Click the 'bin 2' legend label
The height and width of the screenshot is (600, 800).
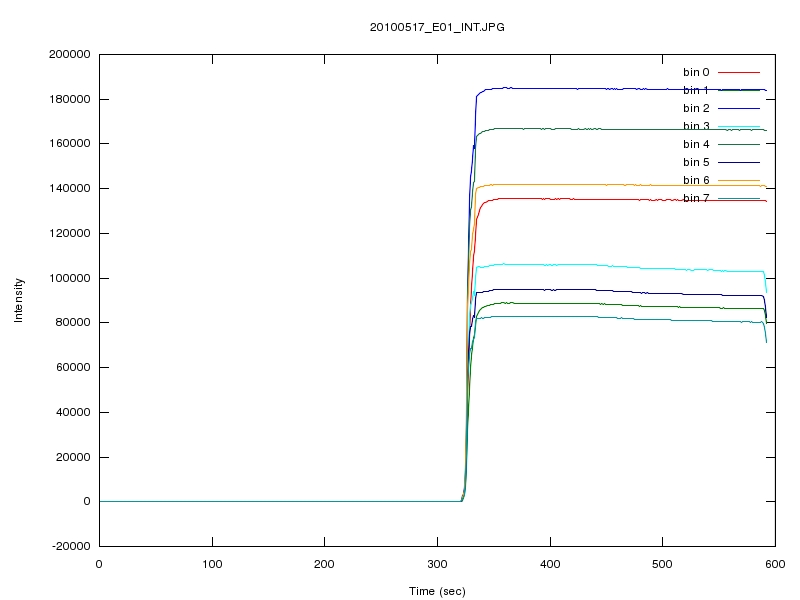click(696, 108)
